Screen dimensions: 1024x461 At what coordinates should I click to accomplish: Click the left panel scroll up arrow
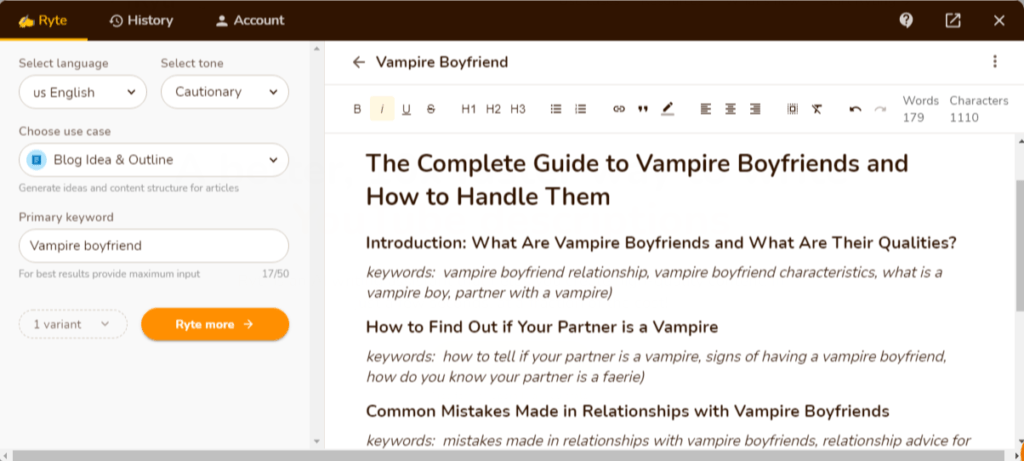coord(317,49)
